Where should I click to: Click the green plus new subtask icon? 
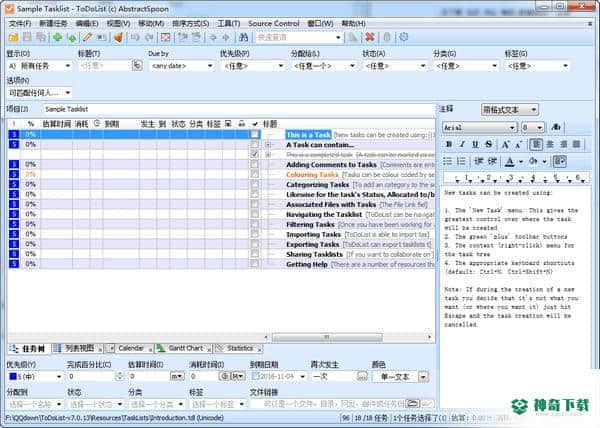[x=71, y=37]
